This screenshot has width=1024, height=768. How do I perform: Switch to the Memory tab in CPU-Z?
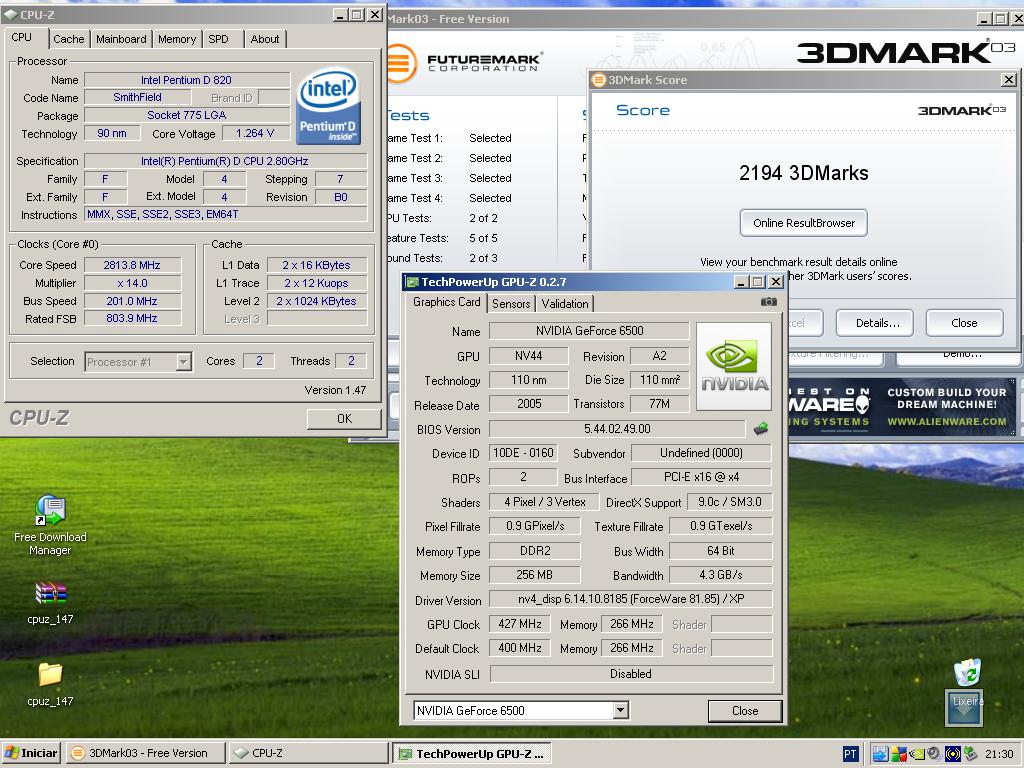coord(177,39)
